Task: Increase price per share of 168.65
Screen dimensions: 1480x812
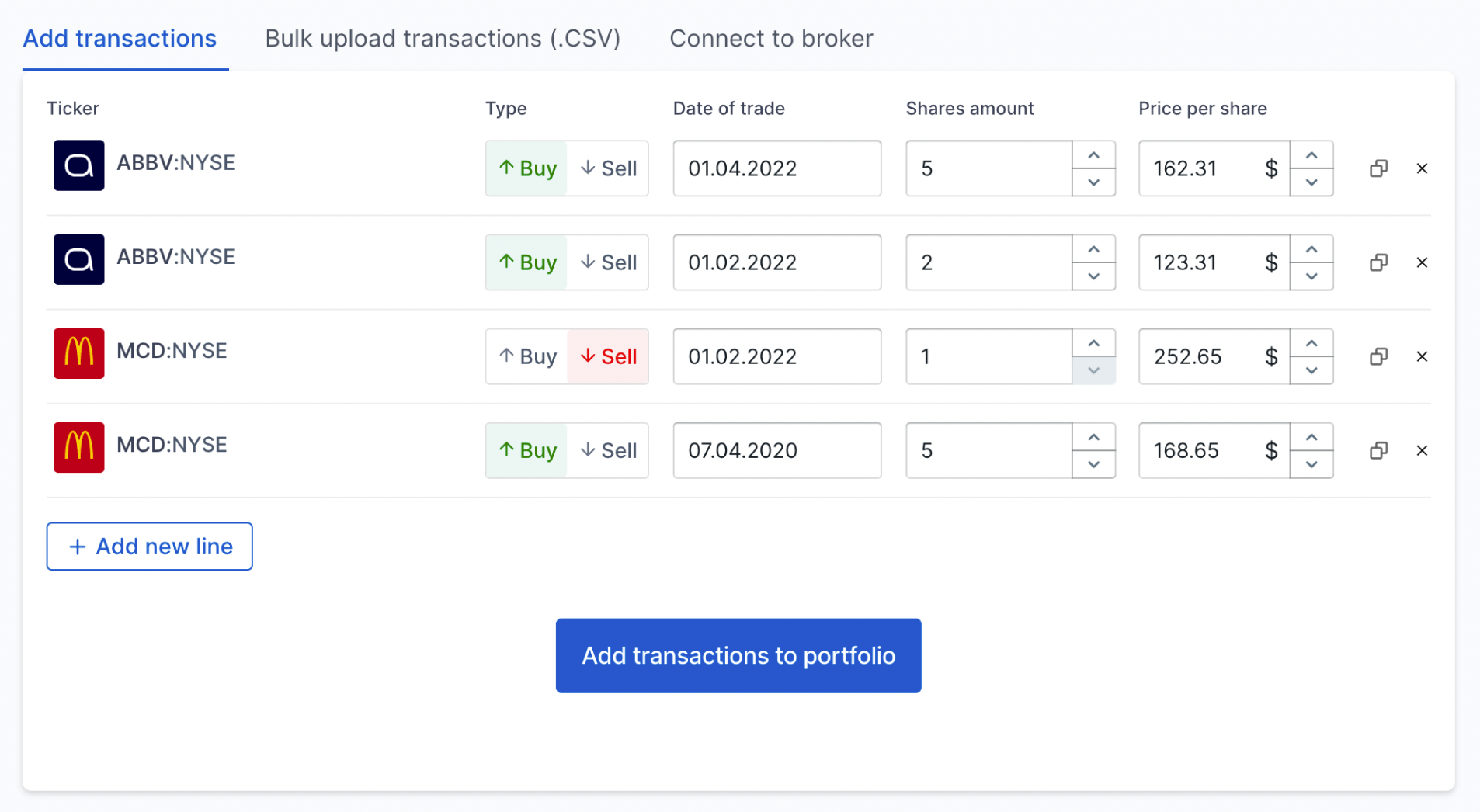Action: click(1312, 437)
